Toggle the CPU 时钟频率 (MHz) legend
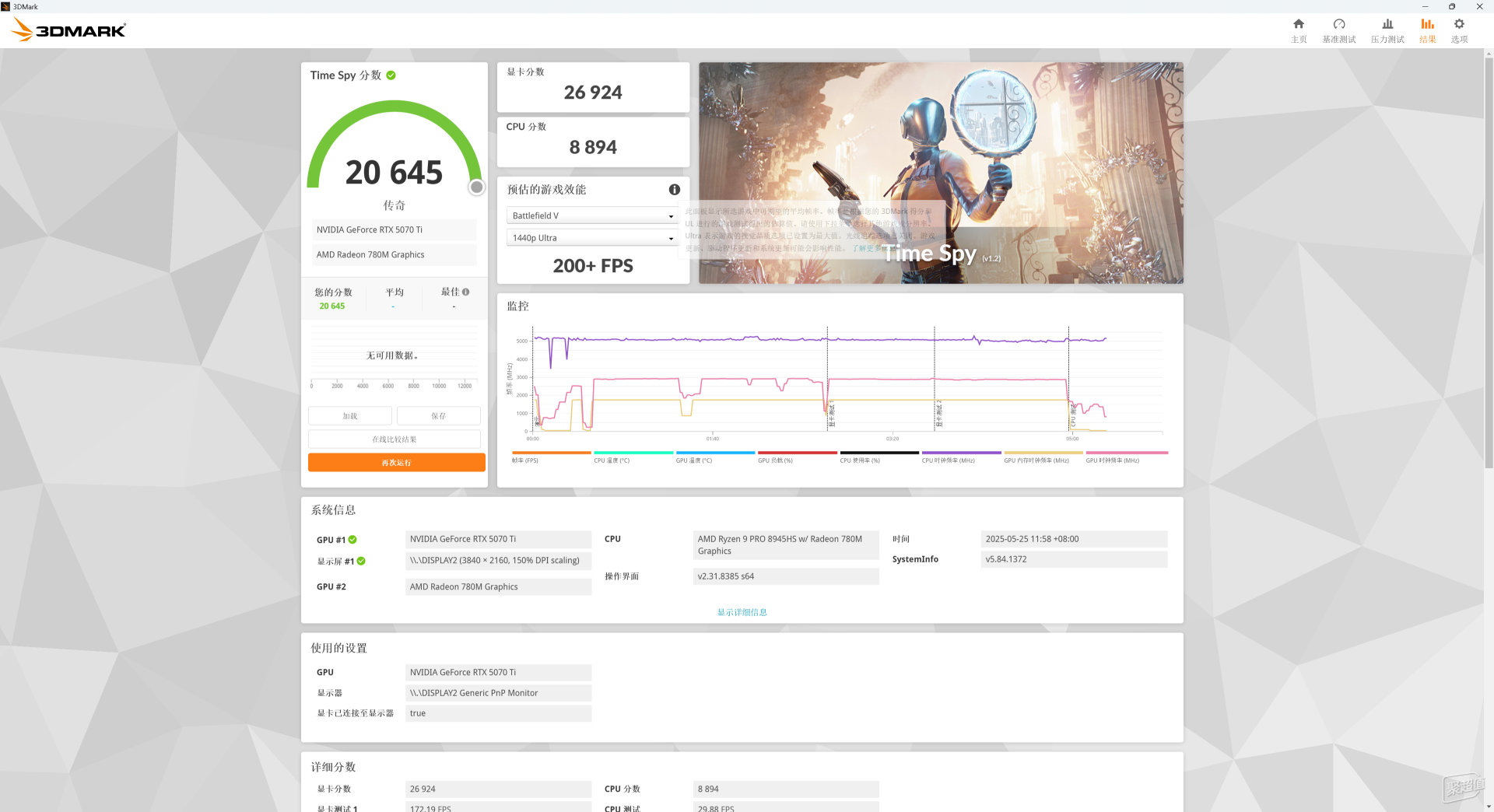 [962, 457]
